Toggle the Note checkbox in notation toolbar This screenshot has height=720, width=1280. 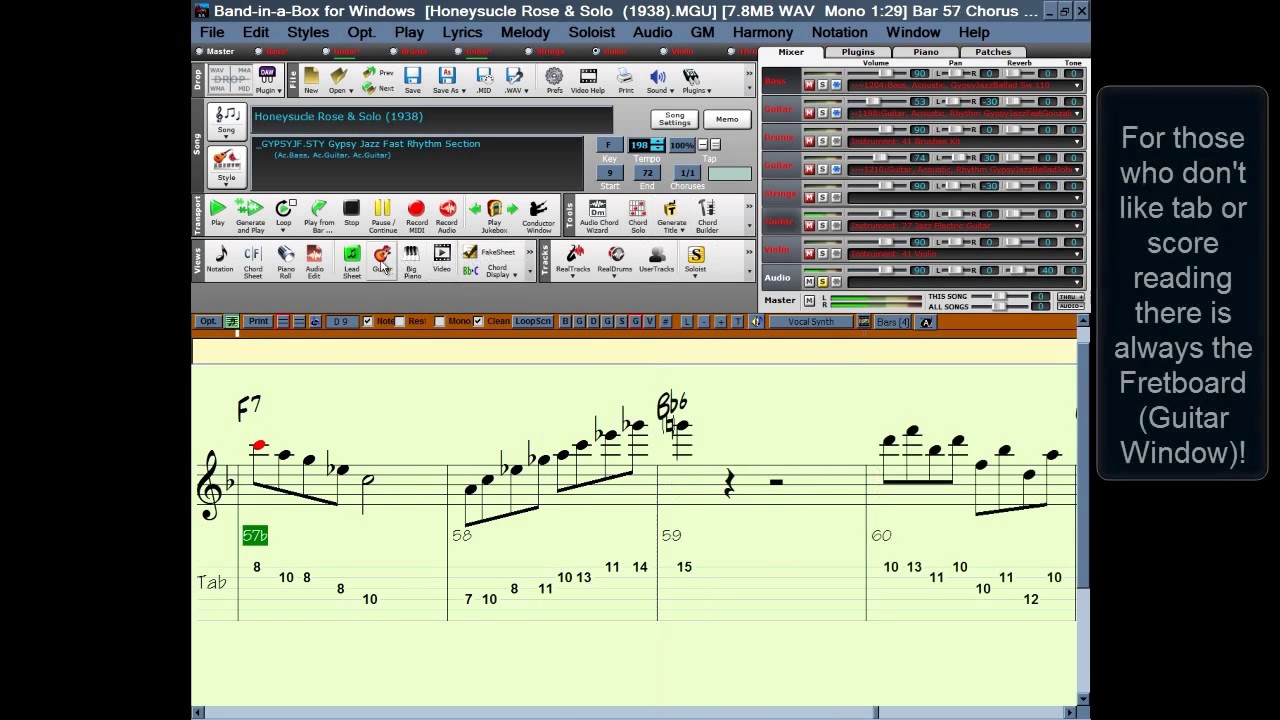[x=367, y=321]
